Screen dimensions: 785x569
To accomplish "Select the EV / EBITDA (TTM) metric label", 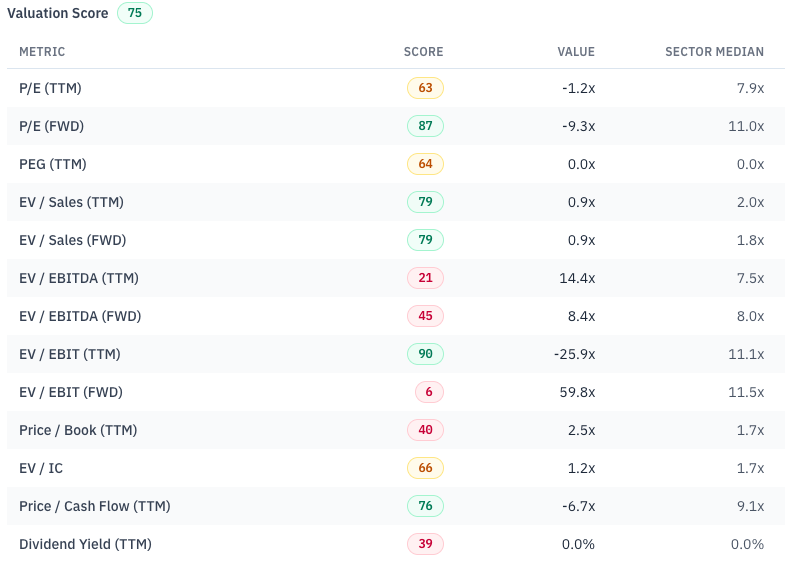I will click(79, 278).
